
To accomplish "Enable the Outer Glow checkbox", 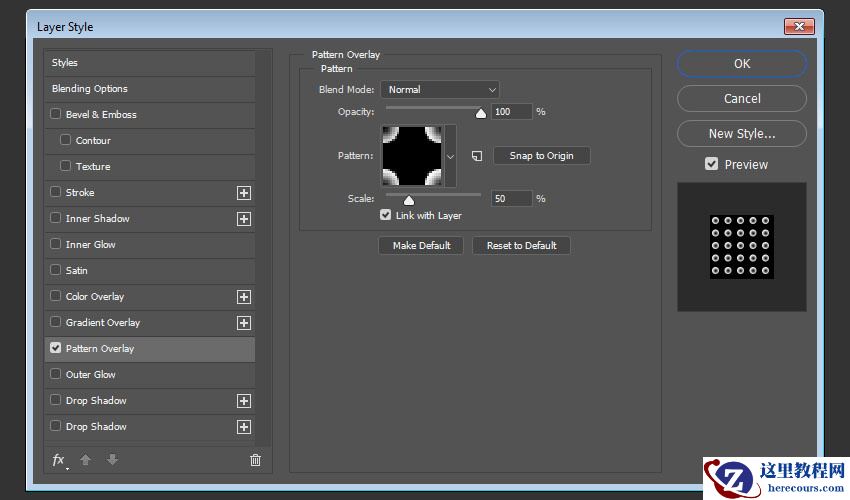I will pos(55,374).
